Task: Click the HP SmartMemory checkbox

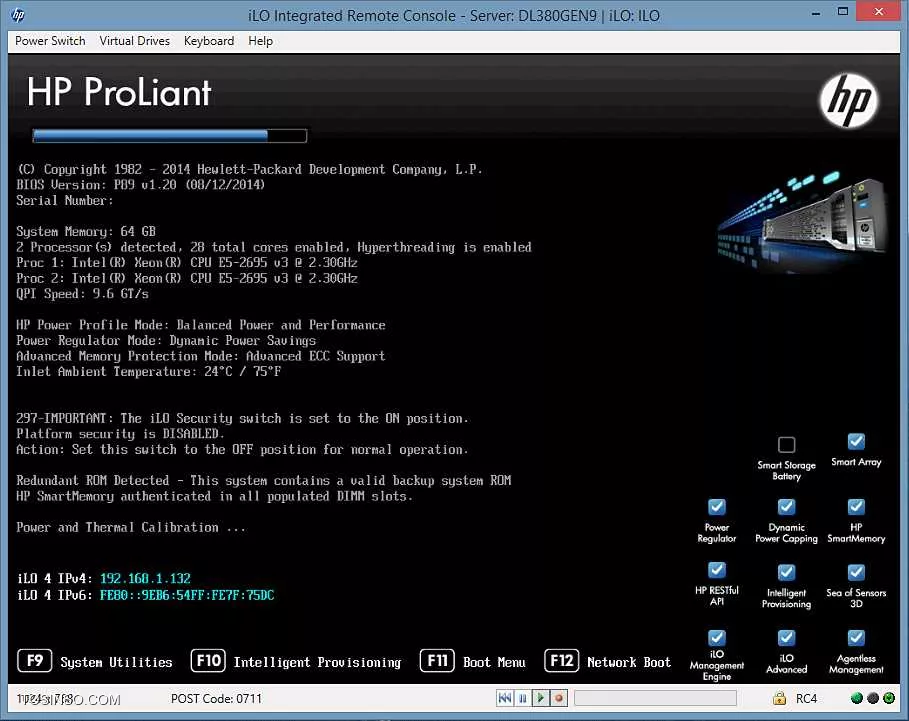Action: pyautogui.click(x=856, y=507)
